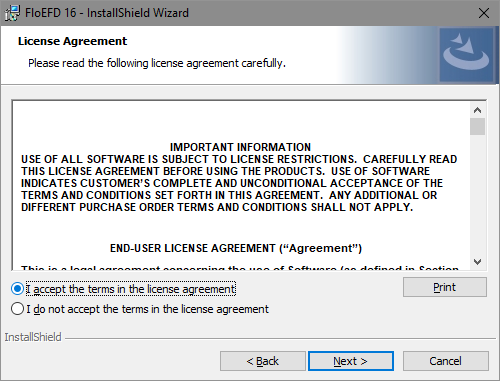Click the FloEFD 16 title bar text
Viewport: 500px width, 381px height.
(107, 13)
